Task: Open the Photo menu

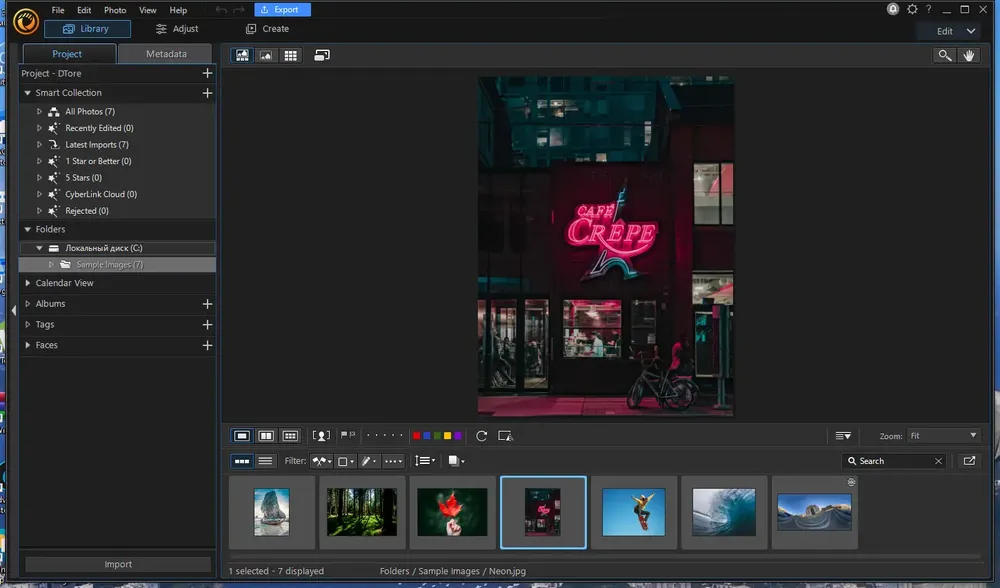Action: 115,10
